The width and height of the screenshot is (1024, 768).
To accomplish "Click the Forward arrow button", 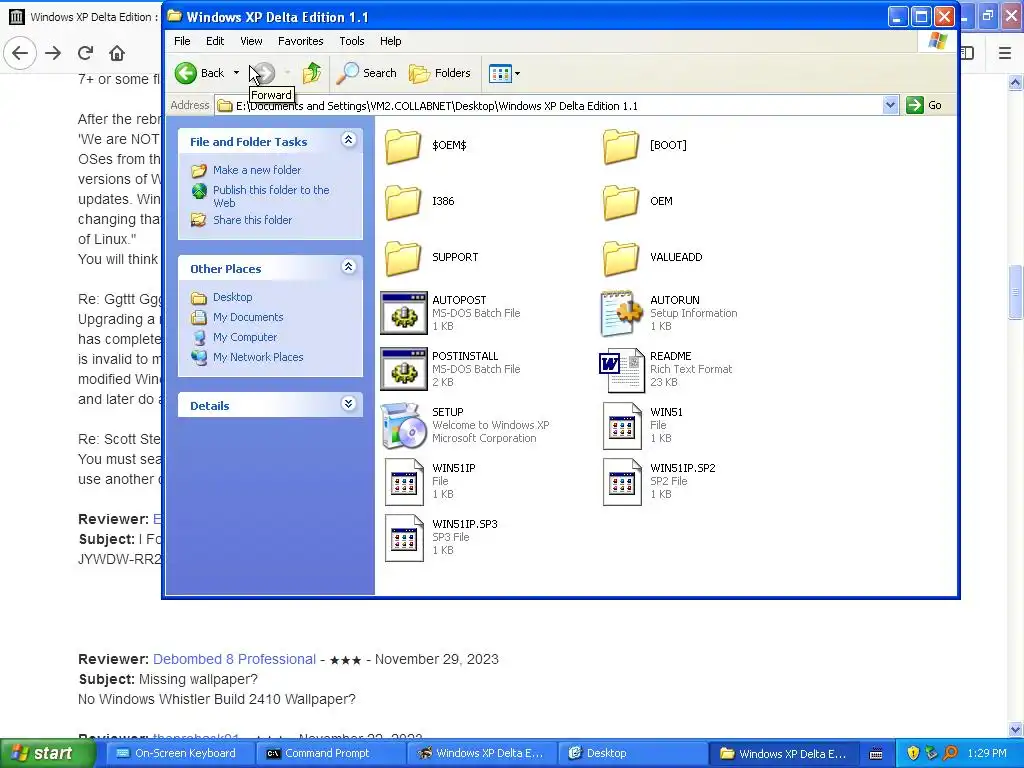I will [x=264, y=73].
